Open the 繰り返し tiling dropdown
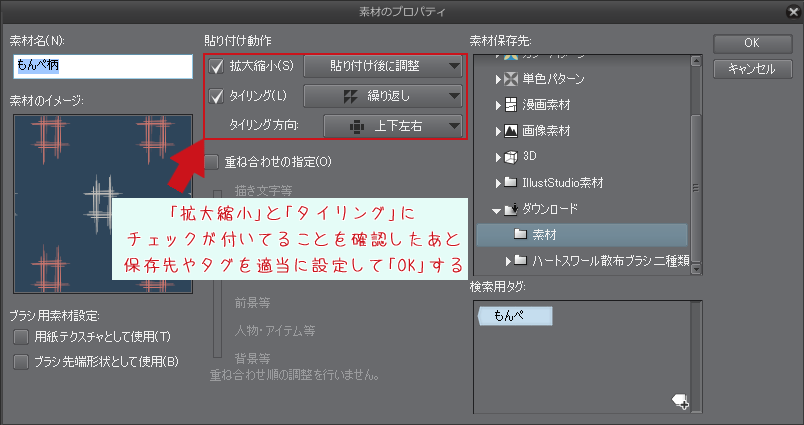 (383, 96)
